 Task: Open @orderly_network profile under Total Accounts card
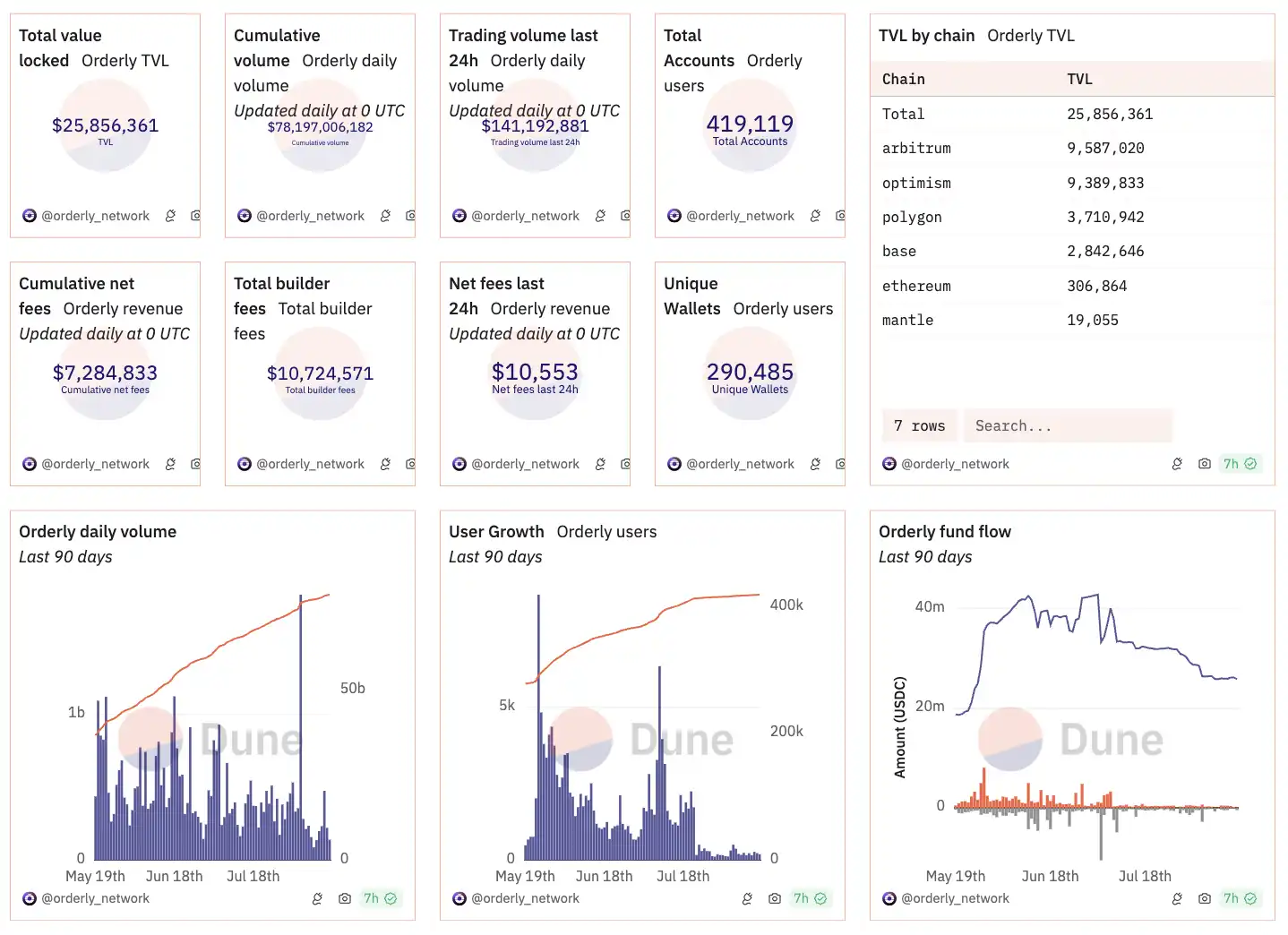[740, 216]
